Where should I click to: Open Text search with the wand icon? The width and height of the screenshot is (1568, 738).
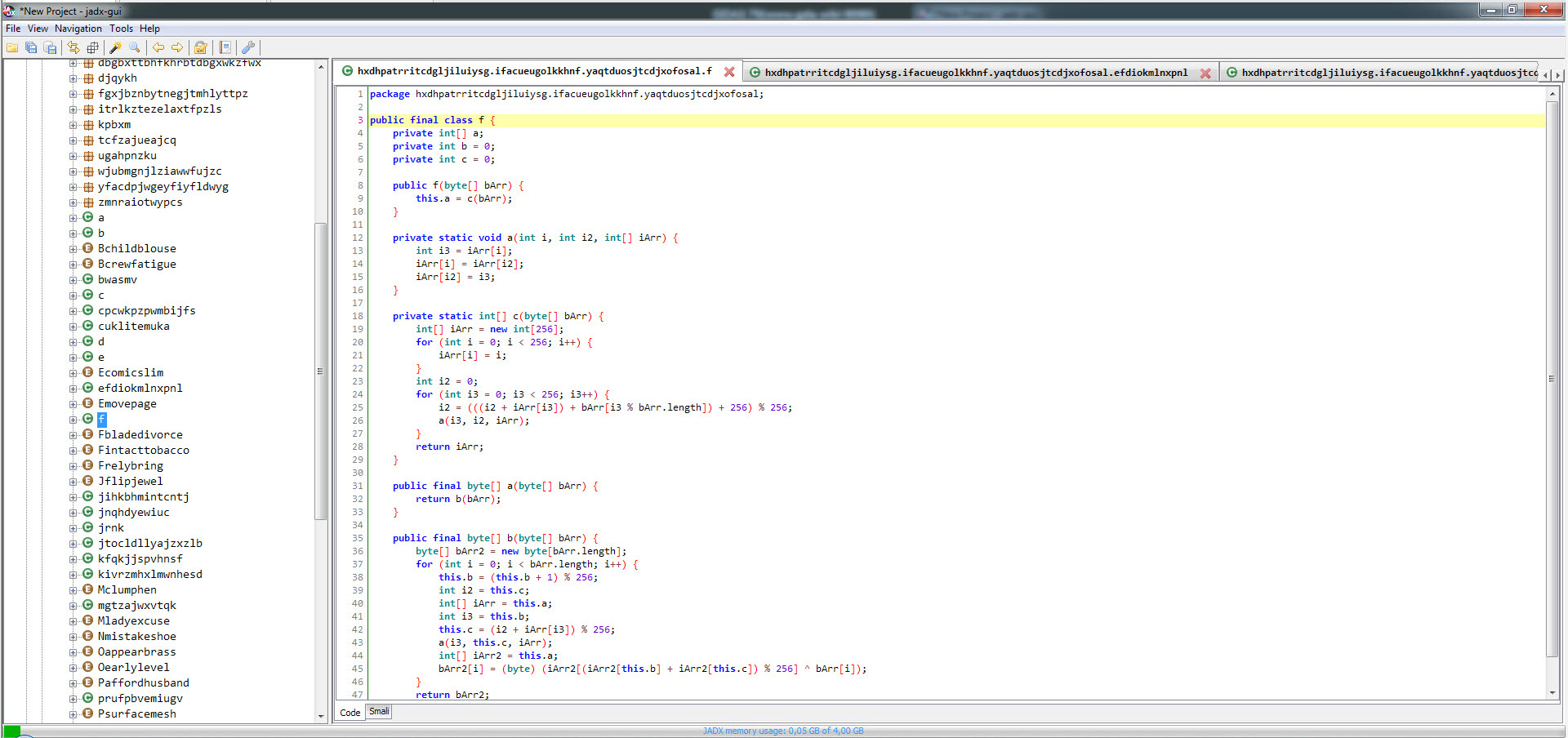point(116,47)
